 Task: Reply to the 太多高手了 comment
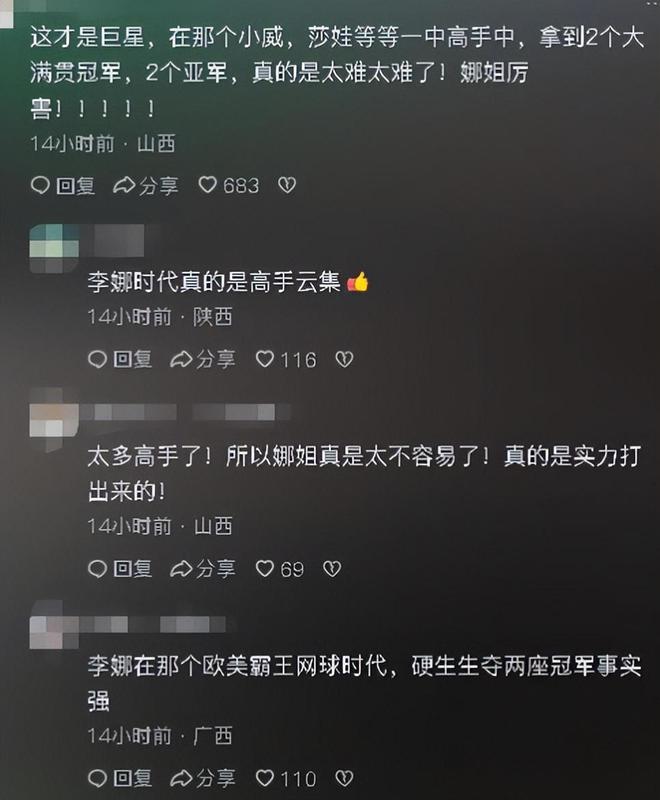[120, 568]
